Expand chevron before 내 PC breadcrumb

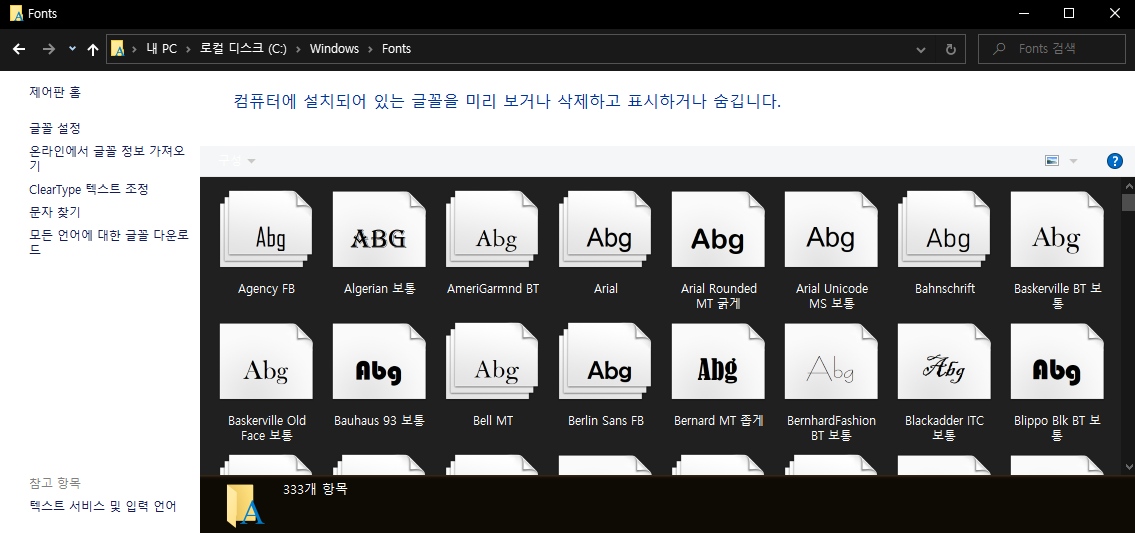pyautogui.click(x=135, y=49)
